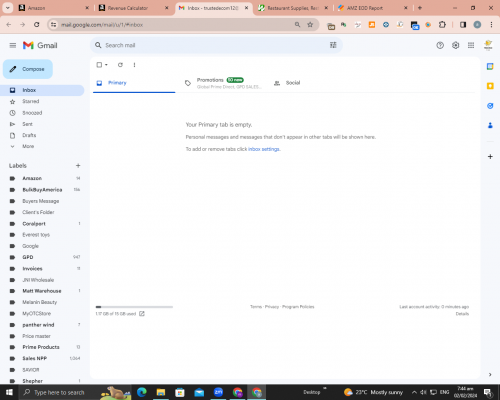Reload the page in browser toolbar
This screenshot has width=500, height=400.
[x=37, y=24]
